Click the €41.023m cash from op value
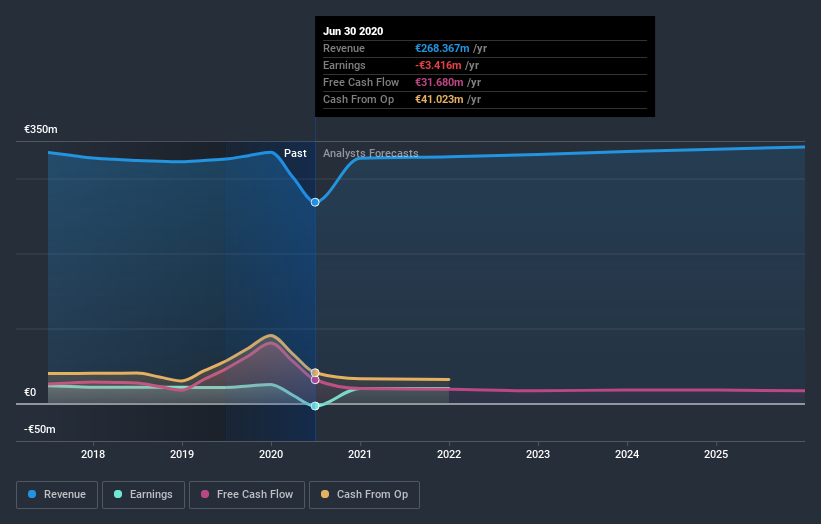The image size is (821, 524). point(439,99)
